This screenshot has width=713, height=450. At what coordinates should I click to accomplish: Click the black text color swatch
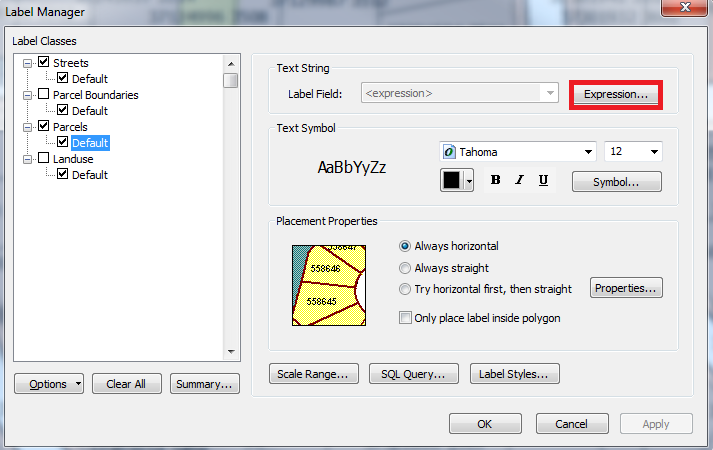pos(452,180)
